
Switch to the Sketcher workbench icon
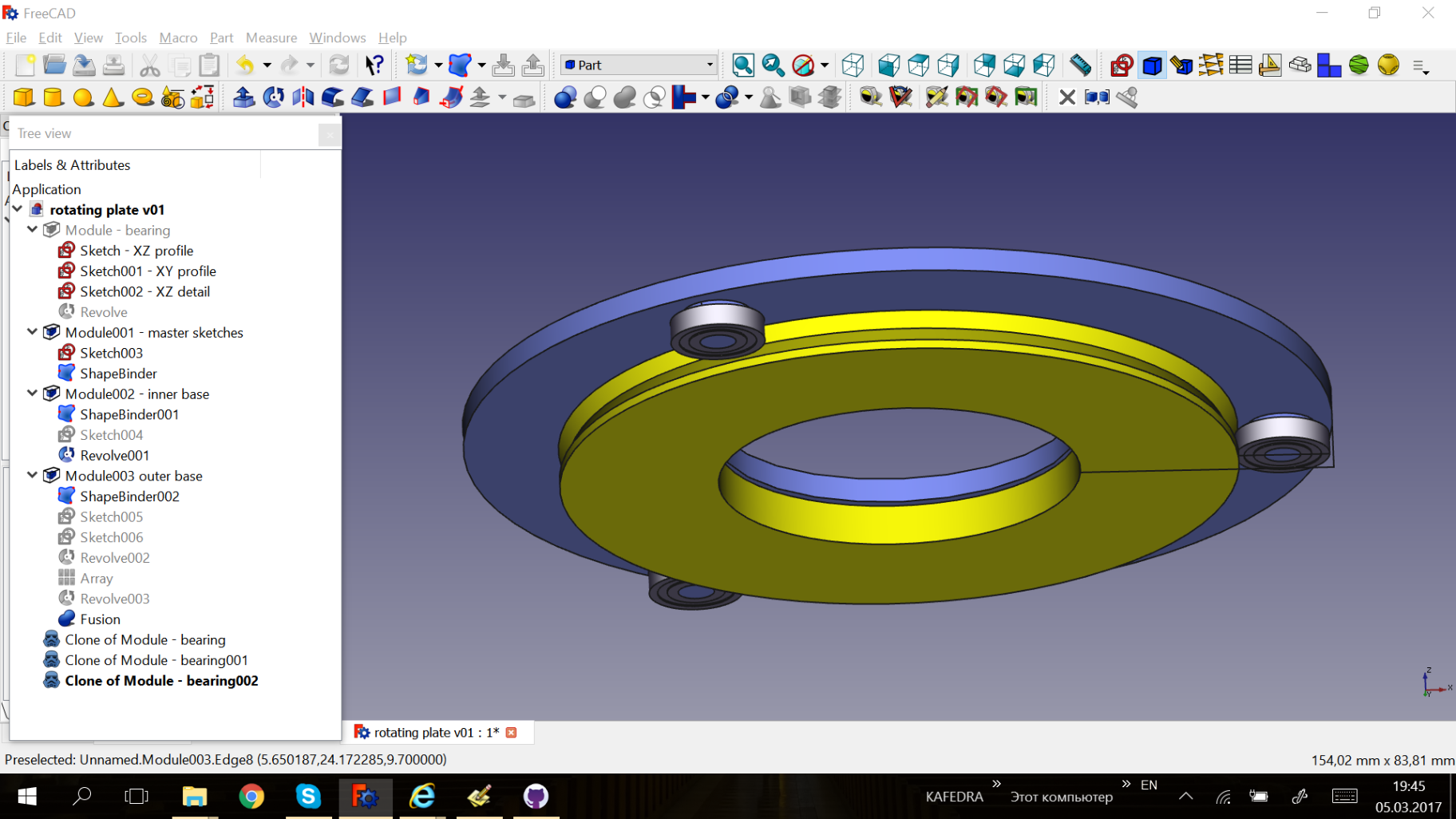click(x=1122, y=65)
